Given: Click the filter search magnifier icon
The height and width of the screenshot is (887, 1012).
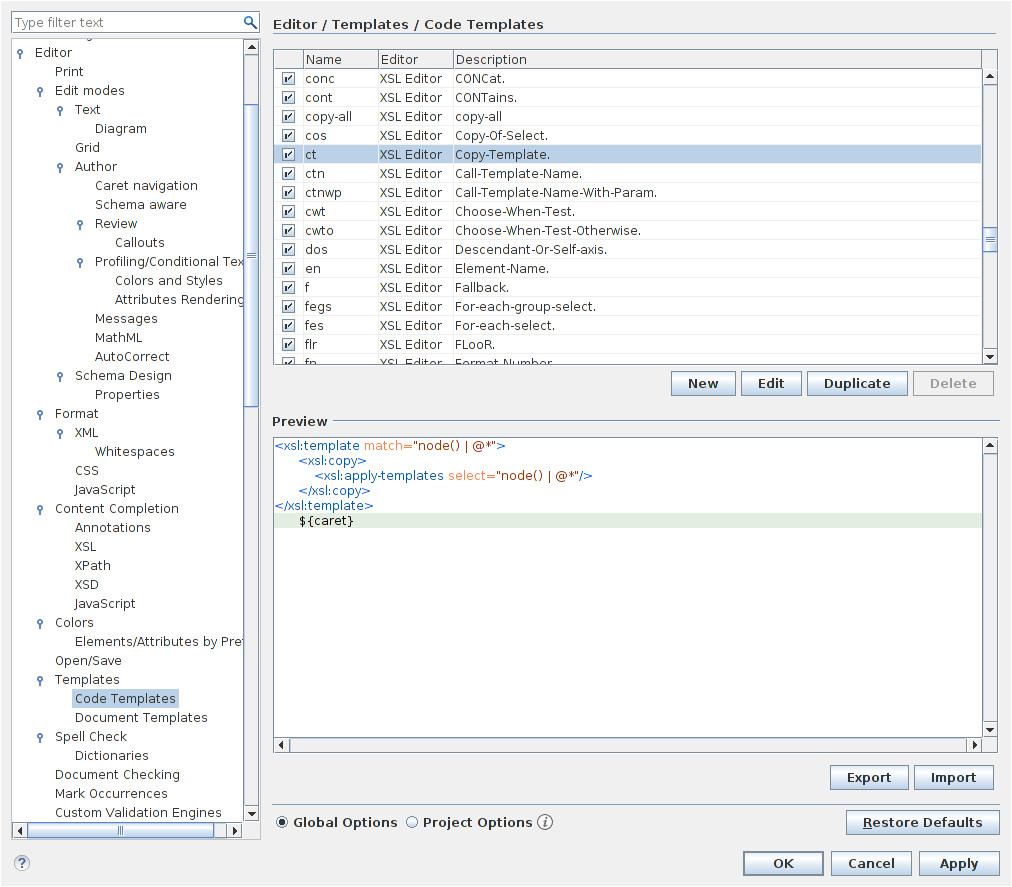Looking at the screenshot, I should (251, 22).
